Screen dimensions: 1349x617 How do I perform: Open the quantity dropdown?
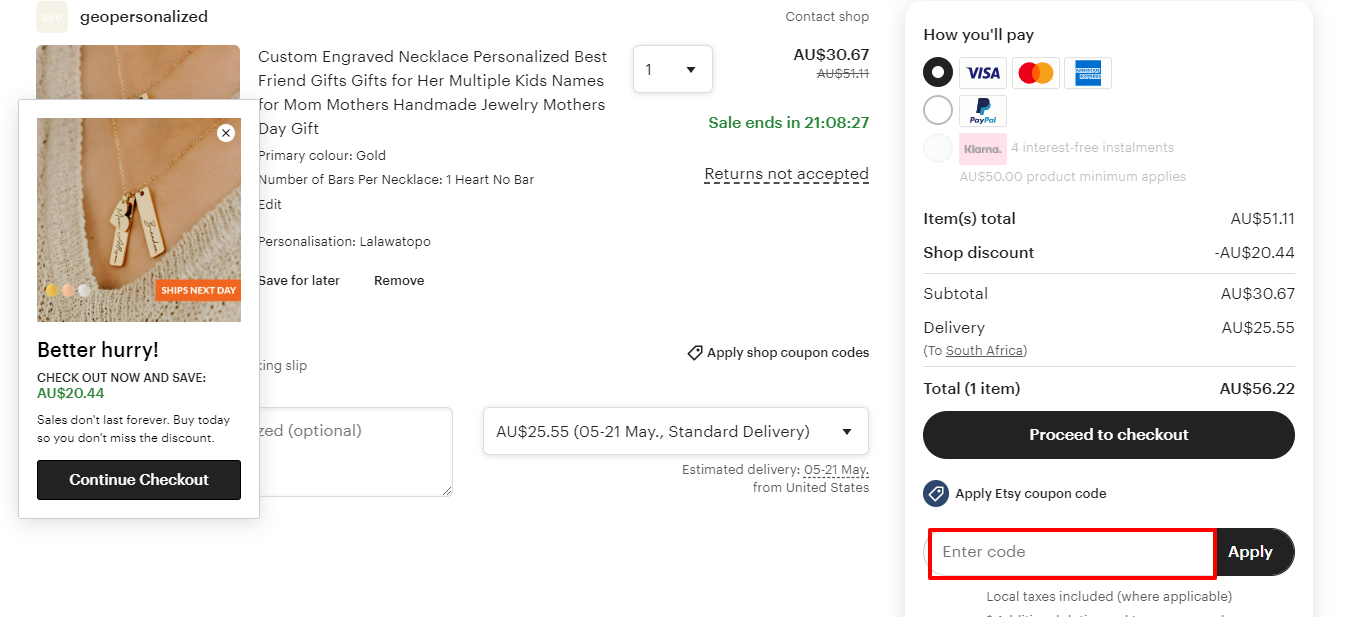point(672,69)
